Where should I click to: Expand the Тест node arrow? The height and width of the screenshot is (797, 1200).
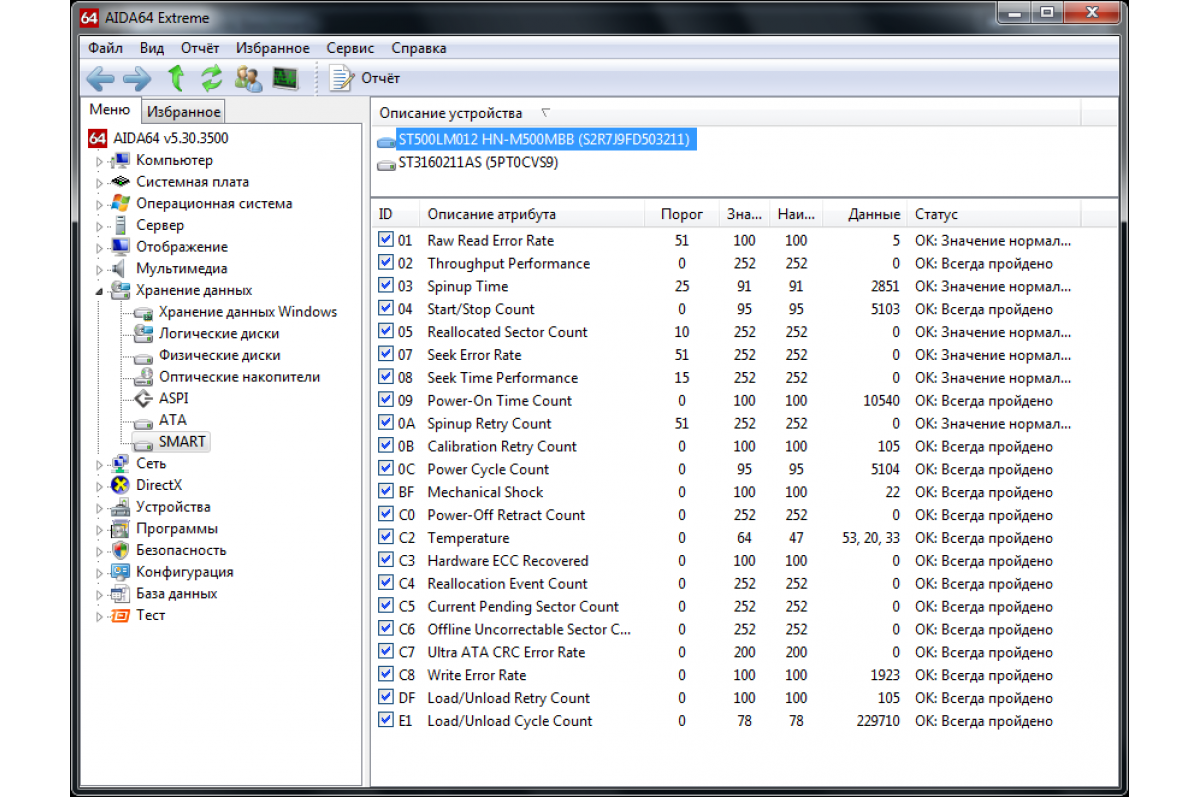[100, 616]
